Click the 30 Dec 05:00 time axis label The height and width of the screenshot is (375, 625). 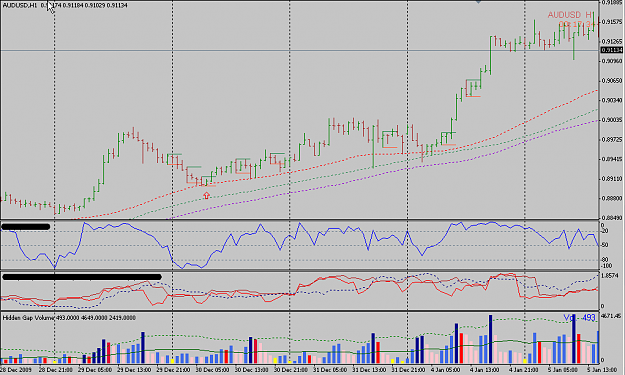point(212,370)
